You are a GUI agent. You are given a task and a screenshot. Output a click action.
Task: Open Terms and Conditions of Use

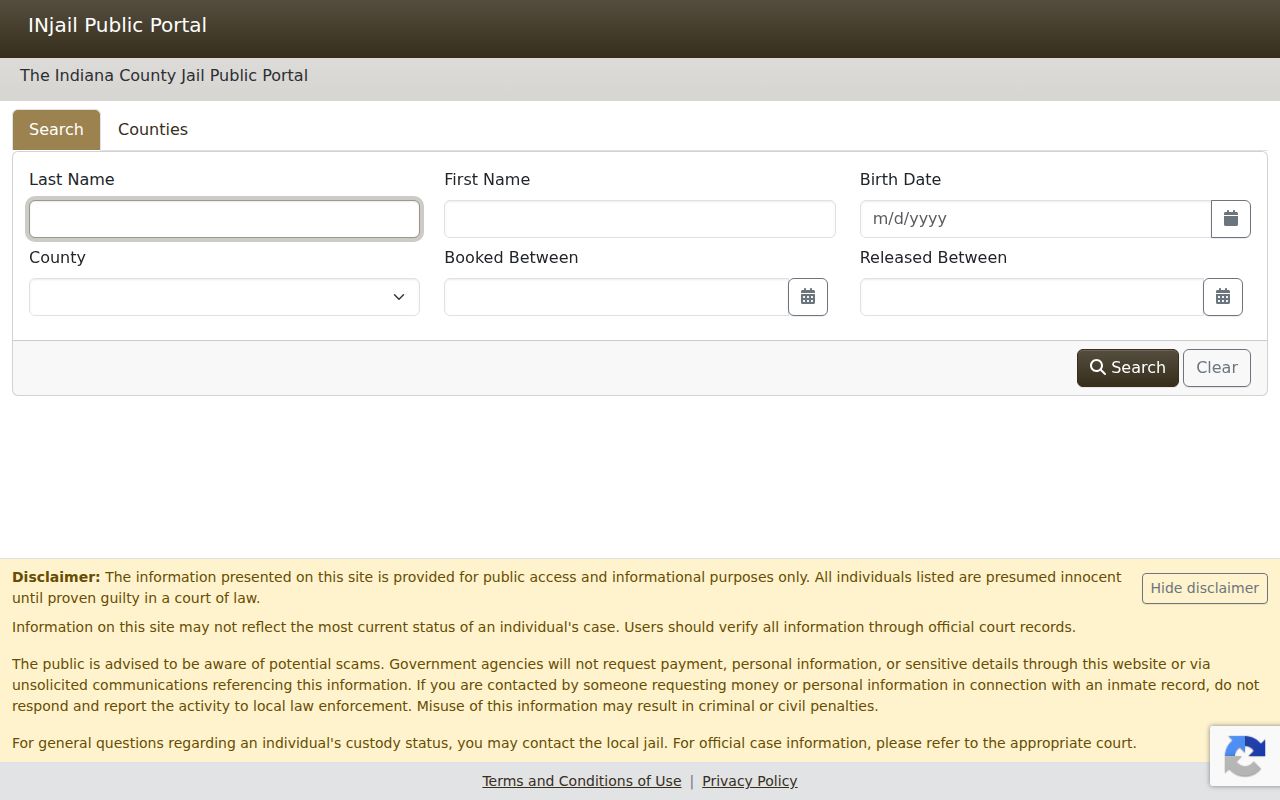click(582, 781)
